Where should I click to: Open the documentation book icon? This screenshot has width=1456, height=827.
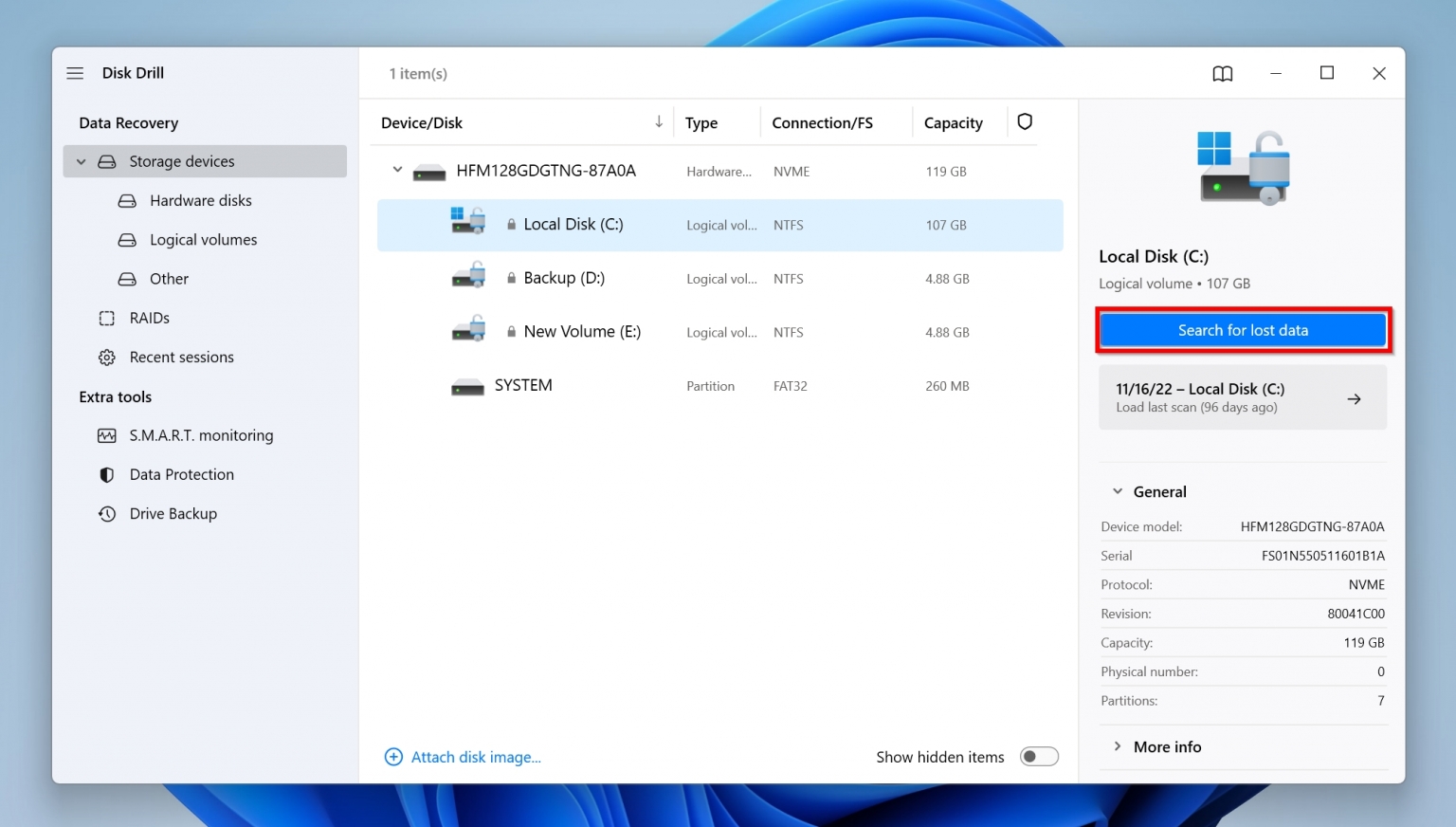tap(1222, 73)
